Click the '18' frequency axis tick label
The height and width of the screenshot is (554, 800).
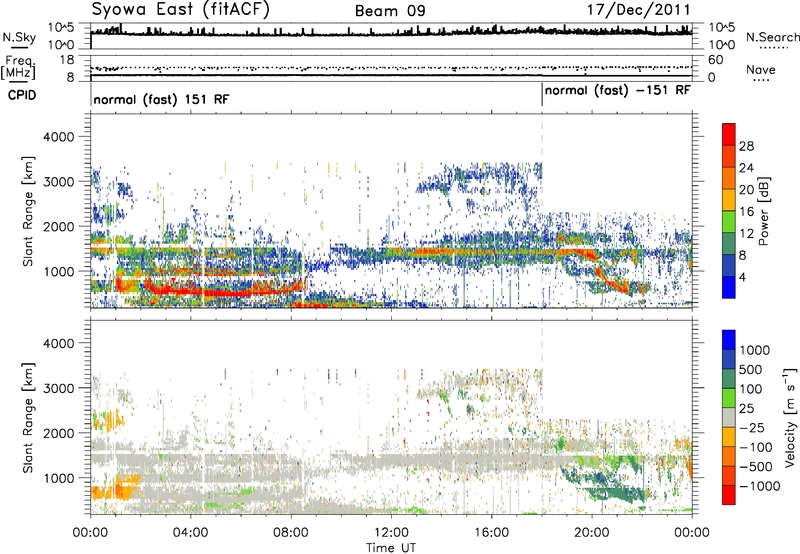[x=67, y=60]
